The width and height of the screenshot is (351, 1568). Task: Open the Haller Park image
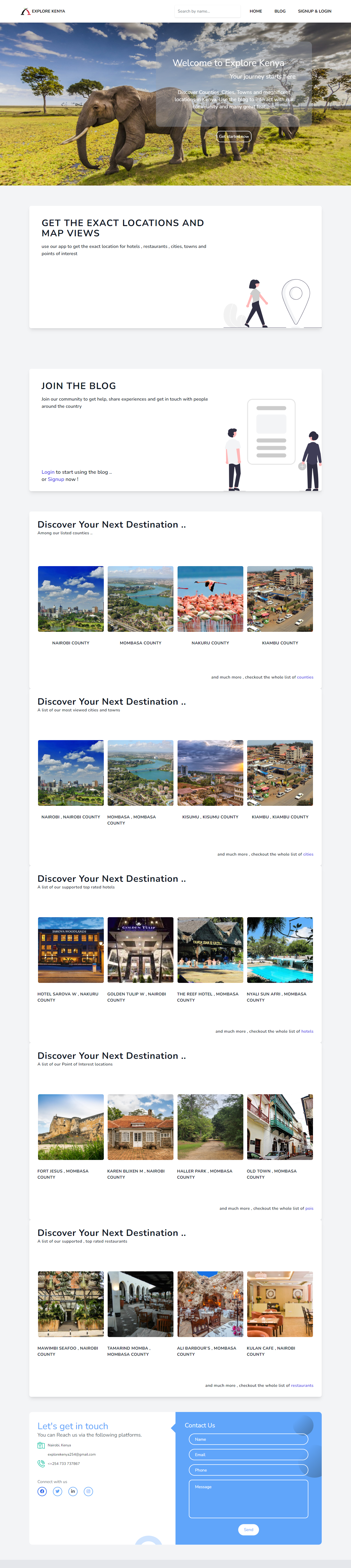(x=210, y=1127)
